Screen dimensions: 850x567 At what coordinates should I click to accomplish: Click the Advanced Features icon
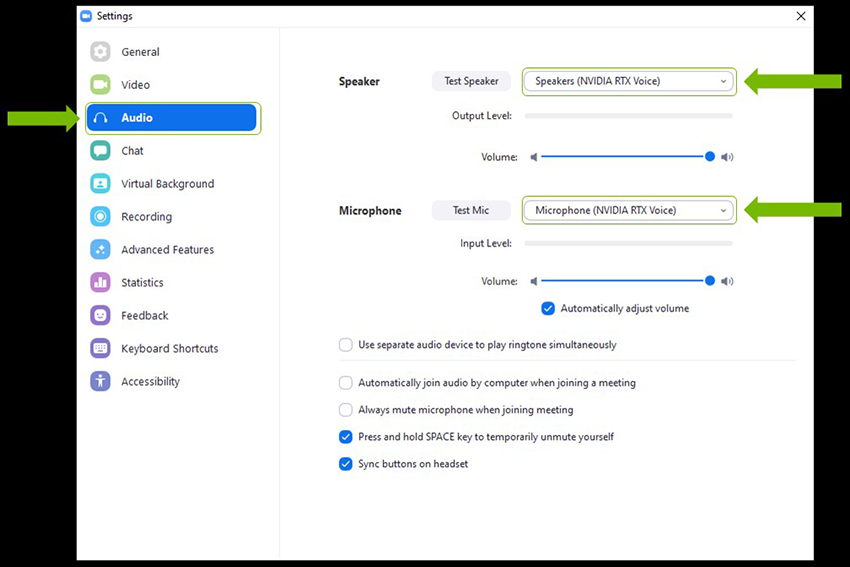[100, 250]
